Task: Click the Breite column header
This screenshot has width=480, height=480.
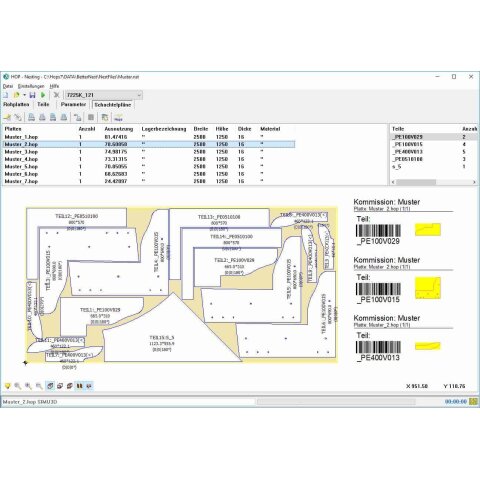Action: tap(201, 129)
